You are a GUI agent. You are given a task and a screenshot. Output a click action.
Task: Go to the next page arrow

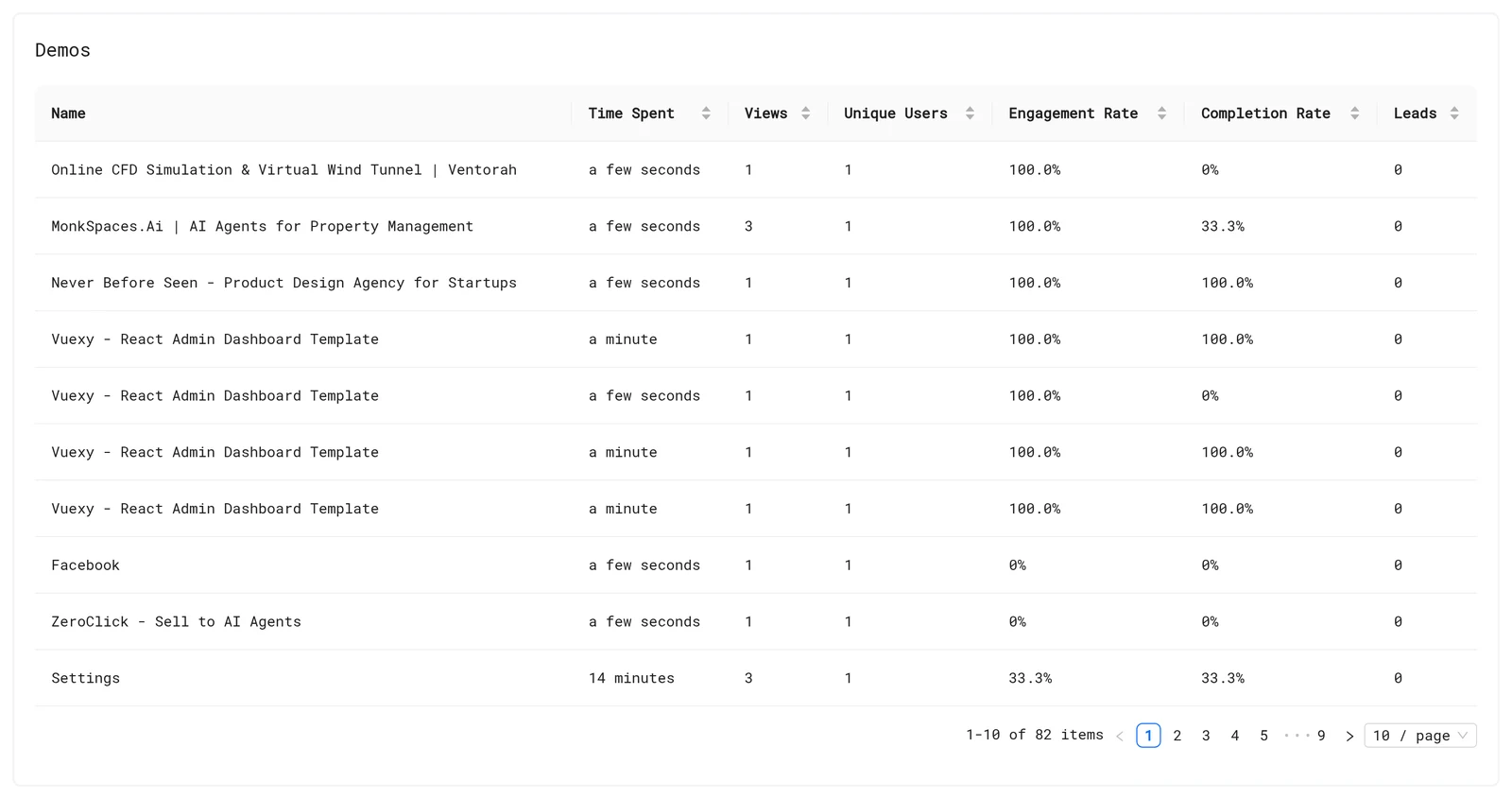click(1349, 736)
